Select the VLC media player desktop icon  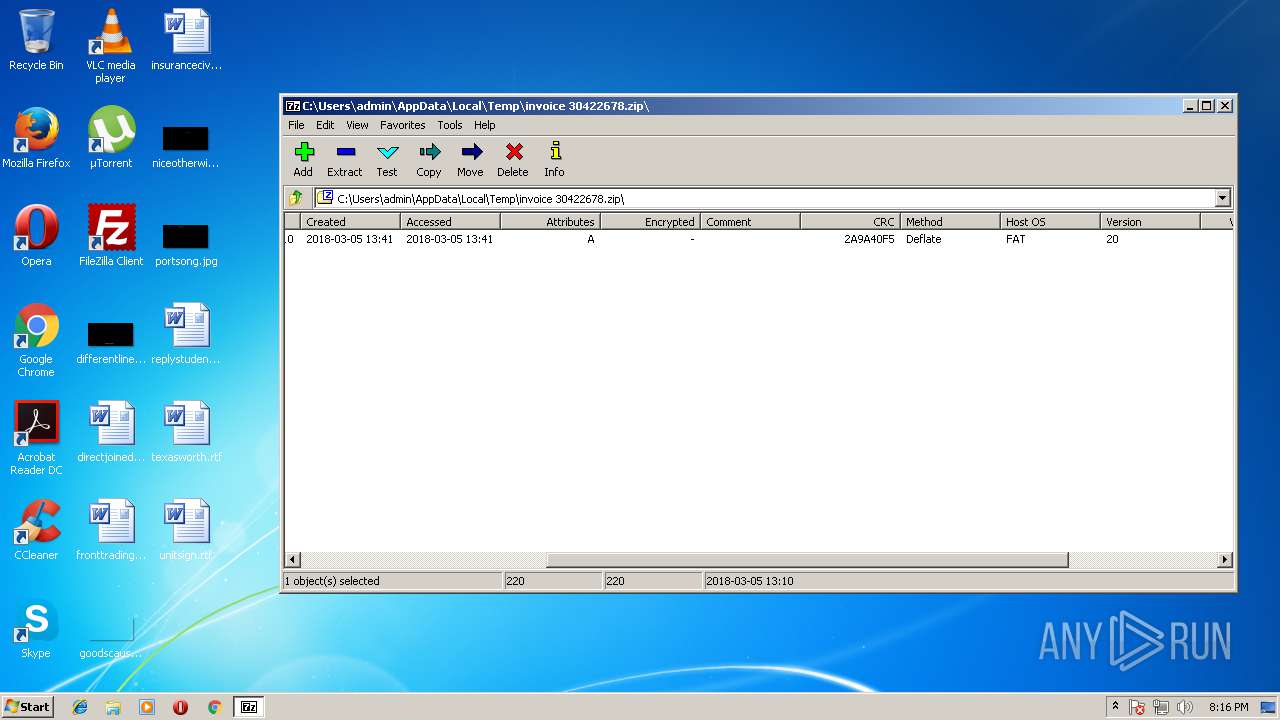point(110,46)
